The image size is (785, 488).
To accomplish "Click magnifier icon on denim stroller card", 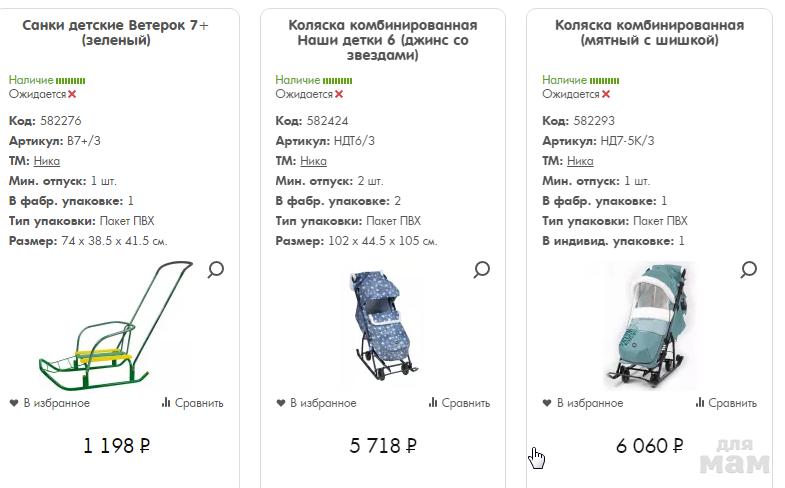I will coord(482,270).
